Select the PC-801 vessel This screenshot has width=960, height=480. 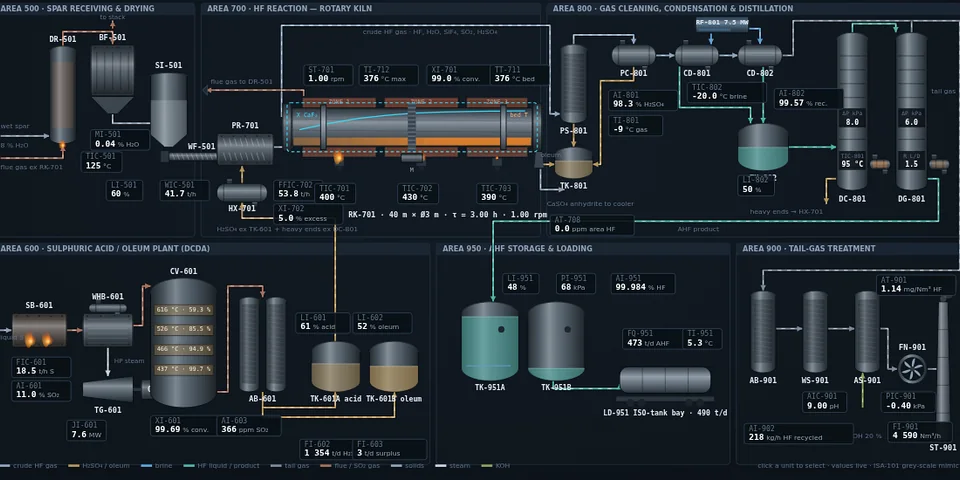(x=633, y=55)
